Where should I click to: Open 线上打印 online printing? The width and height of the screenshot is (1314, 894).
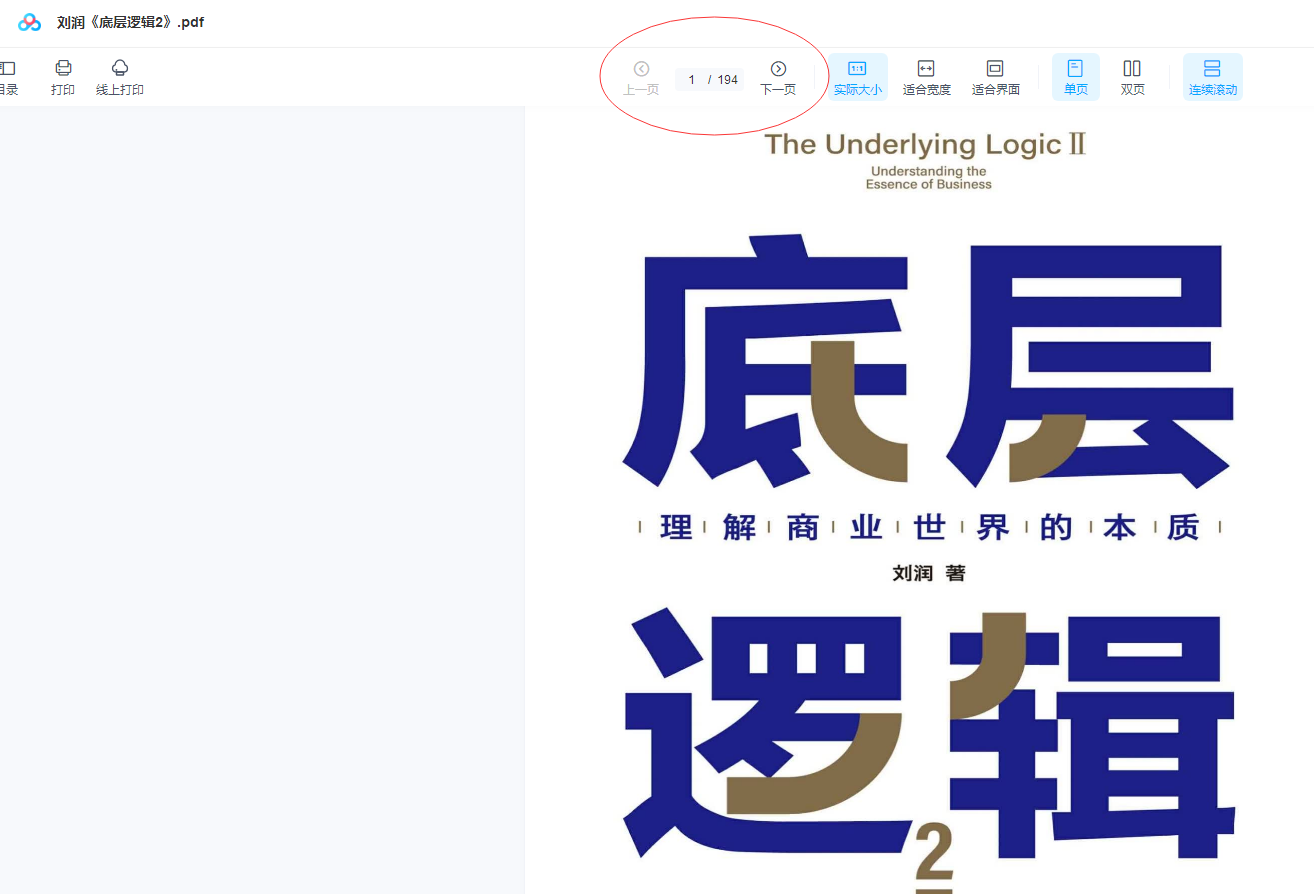pos(120,77)
